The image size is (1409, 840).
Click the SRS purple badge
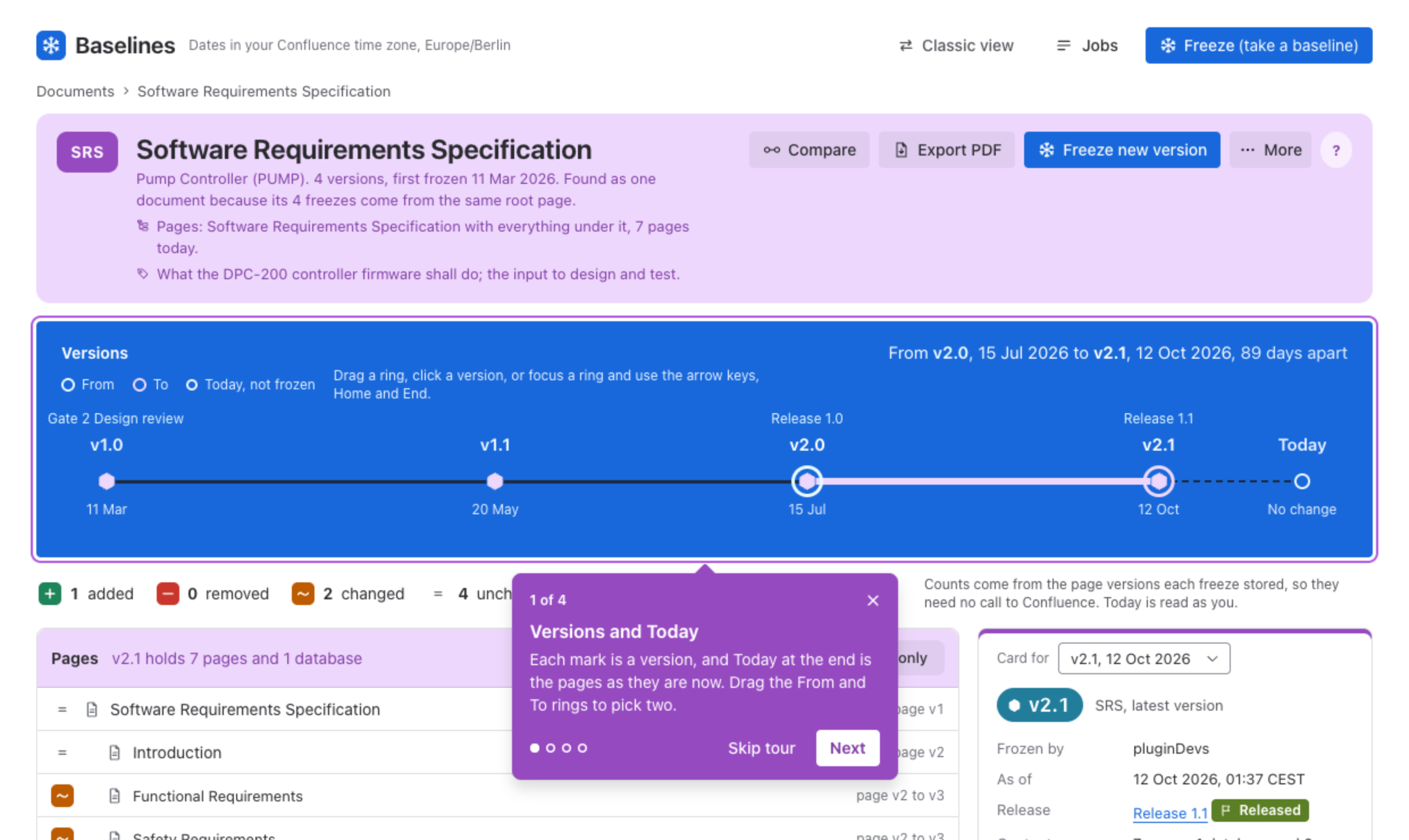pos(87,152)
